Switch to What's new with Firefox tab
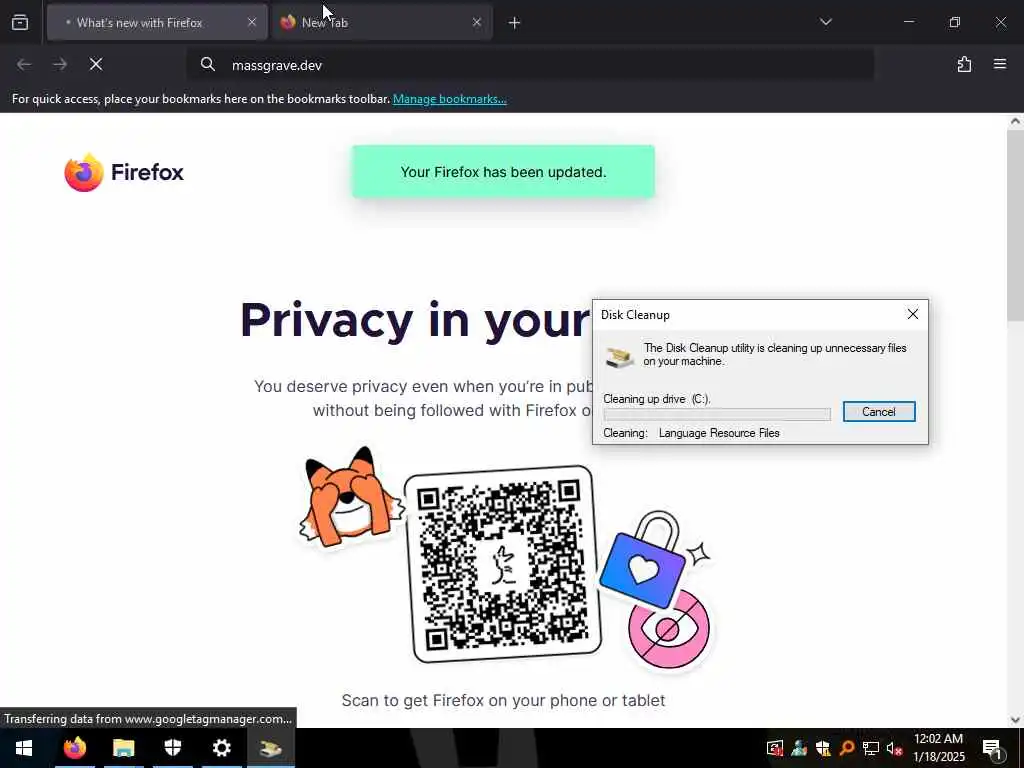Screen dimensions: 1024x768 157,23
